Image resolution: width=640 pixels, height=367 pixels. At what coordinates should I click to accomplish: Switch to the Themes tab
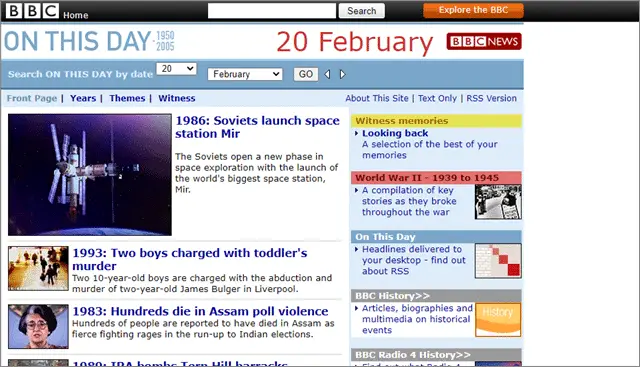coord(127,98)
